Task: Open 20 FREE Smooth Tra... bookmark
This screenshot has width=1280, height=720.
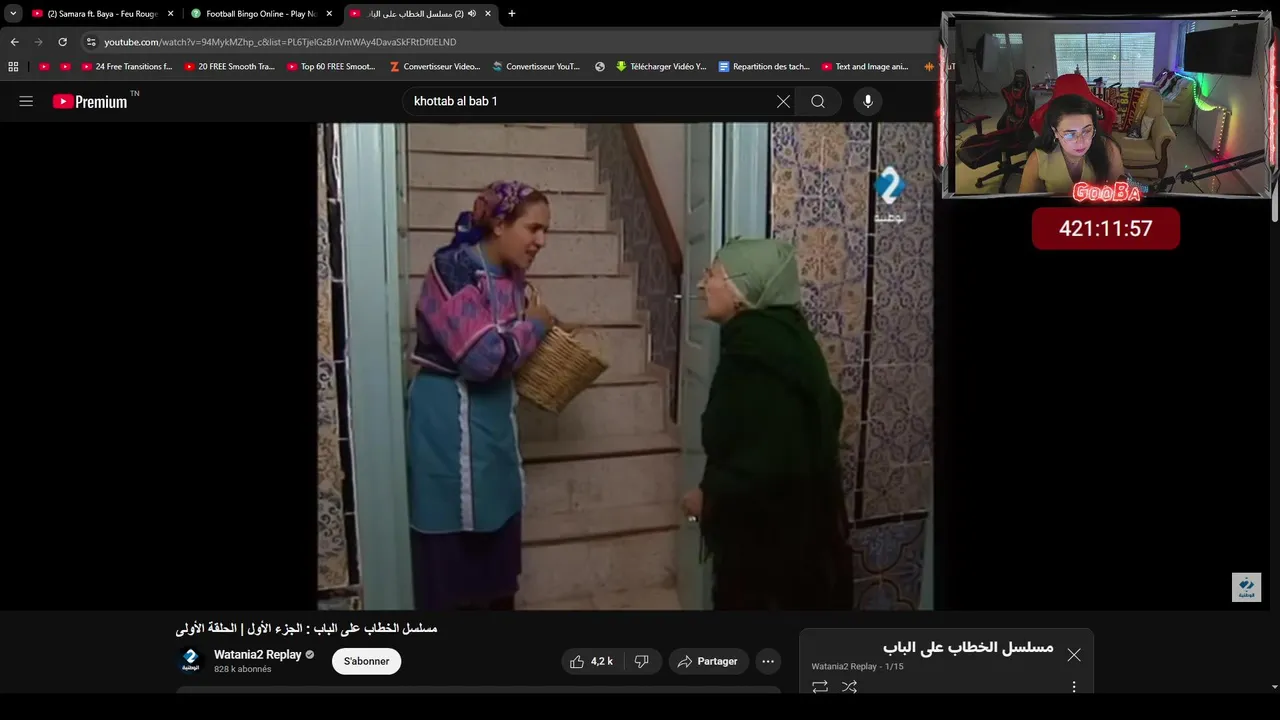Action: pyautogui.click(x=230, y=67)
